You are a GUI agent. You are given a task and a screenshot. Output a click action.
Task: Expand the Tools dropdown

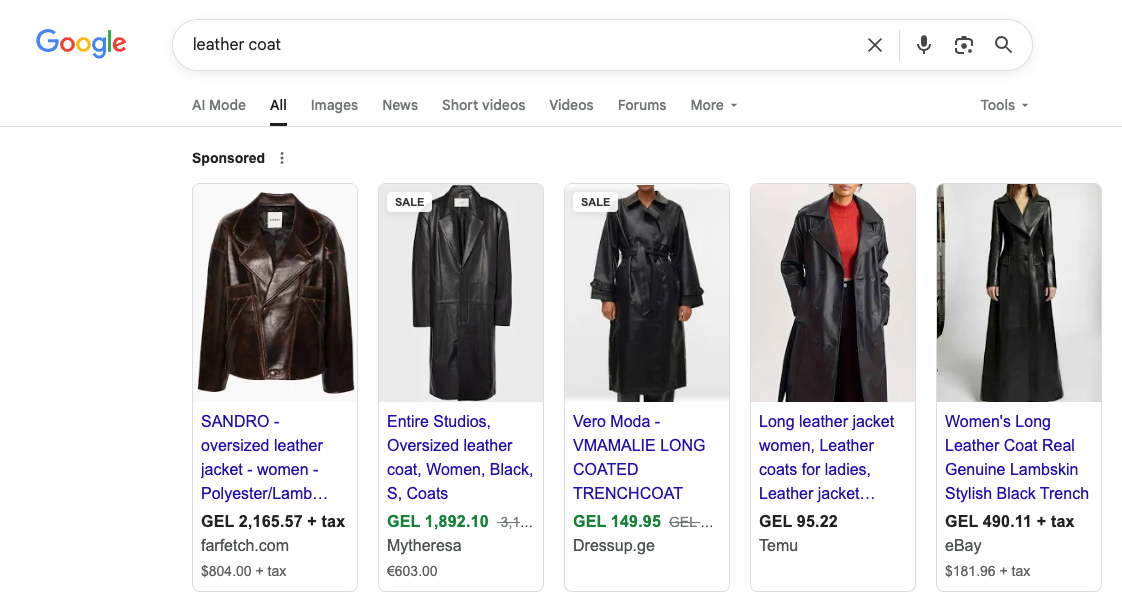tap(1004, 105)
